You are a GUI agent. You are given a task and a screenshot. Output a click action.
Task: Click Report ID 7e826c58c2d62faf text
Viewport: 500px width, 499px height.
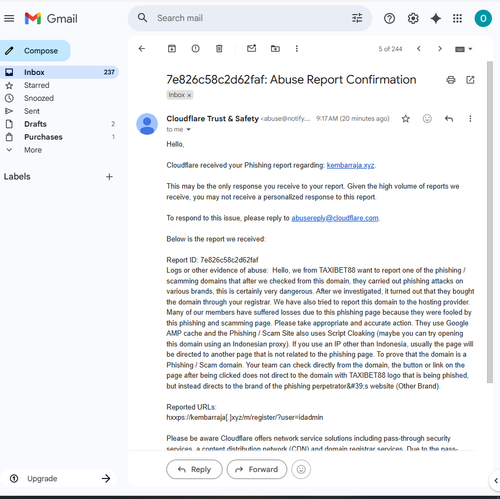212,260
